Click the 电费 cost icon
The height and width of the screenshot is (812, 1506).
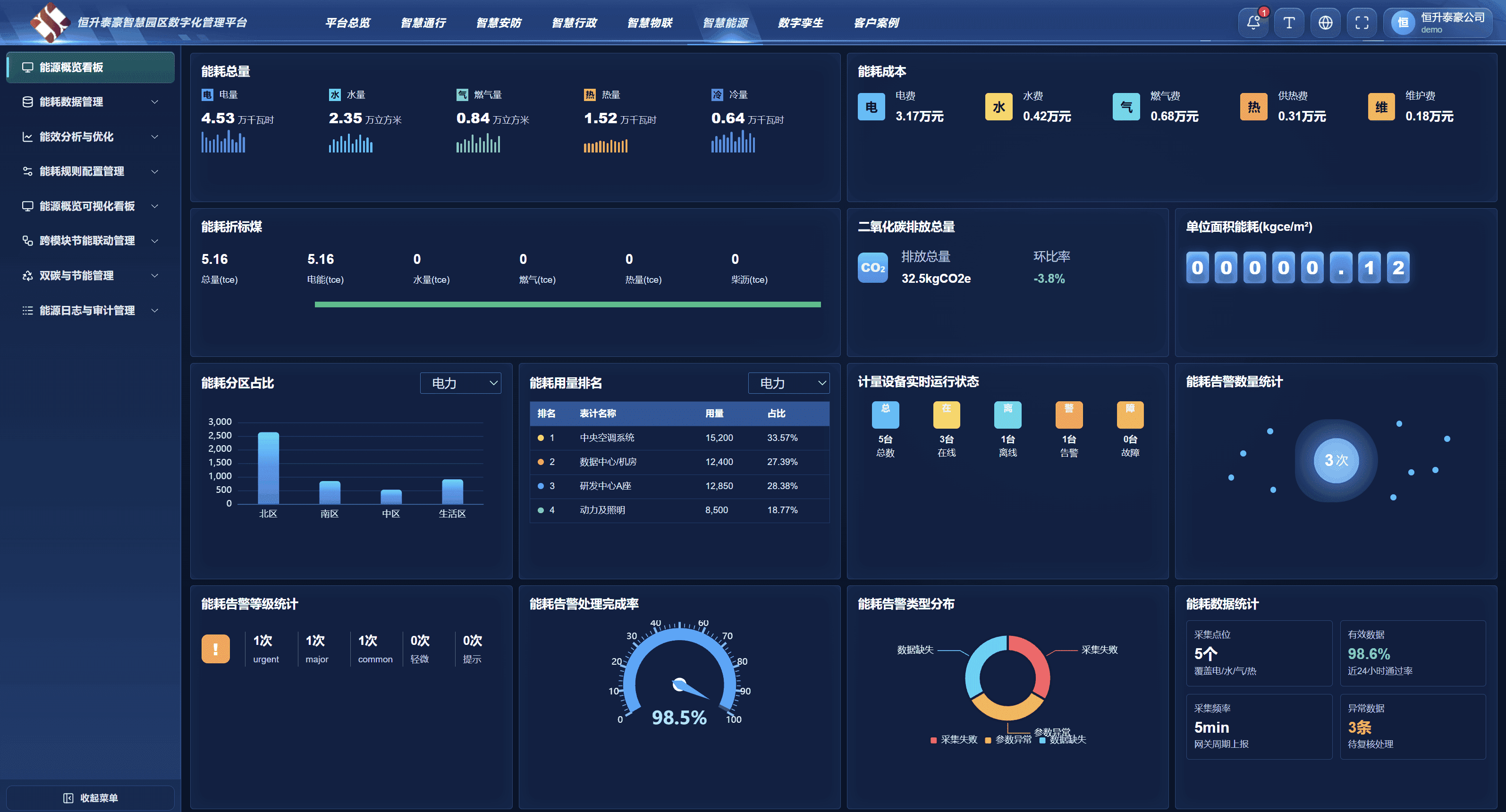pos(871,106)
